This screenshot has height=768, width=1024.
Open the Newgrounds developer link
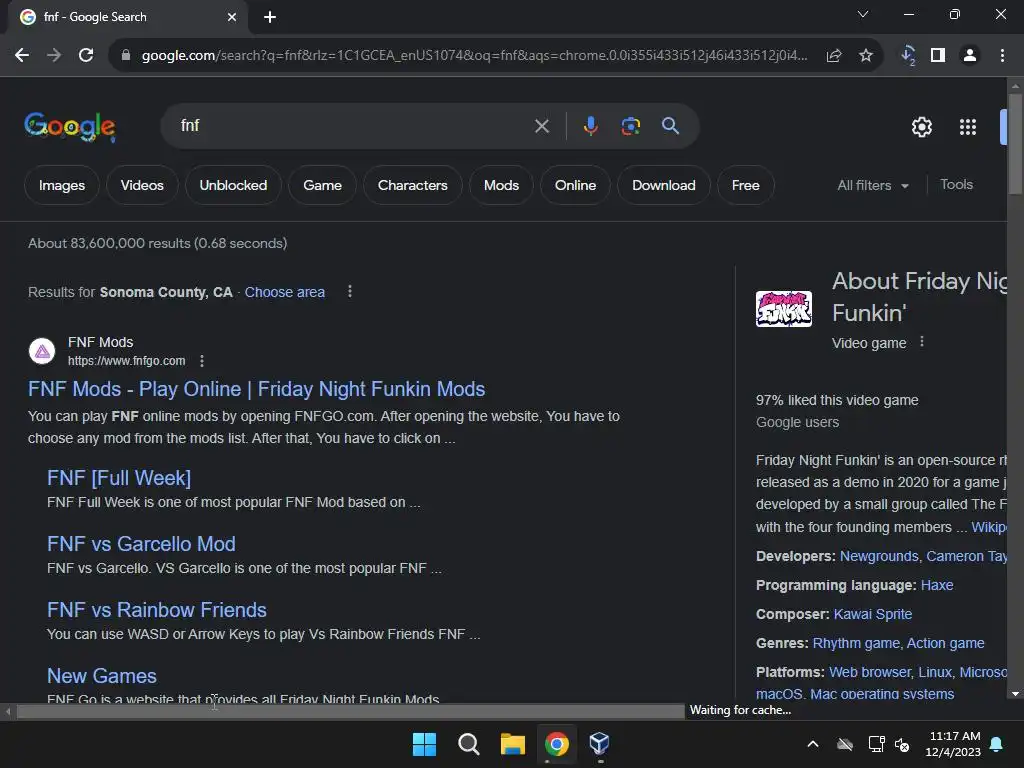pos(879,556)
